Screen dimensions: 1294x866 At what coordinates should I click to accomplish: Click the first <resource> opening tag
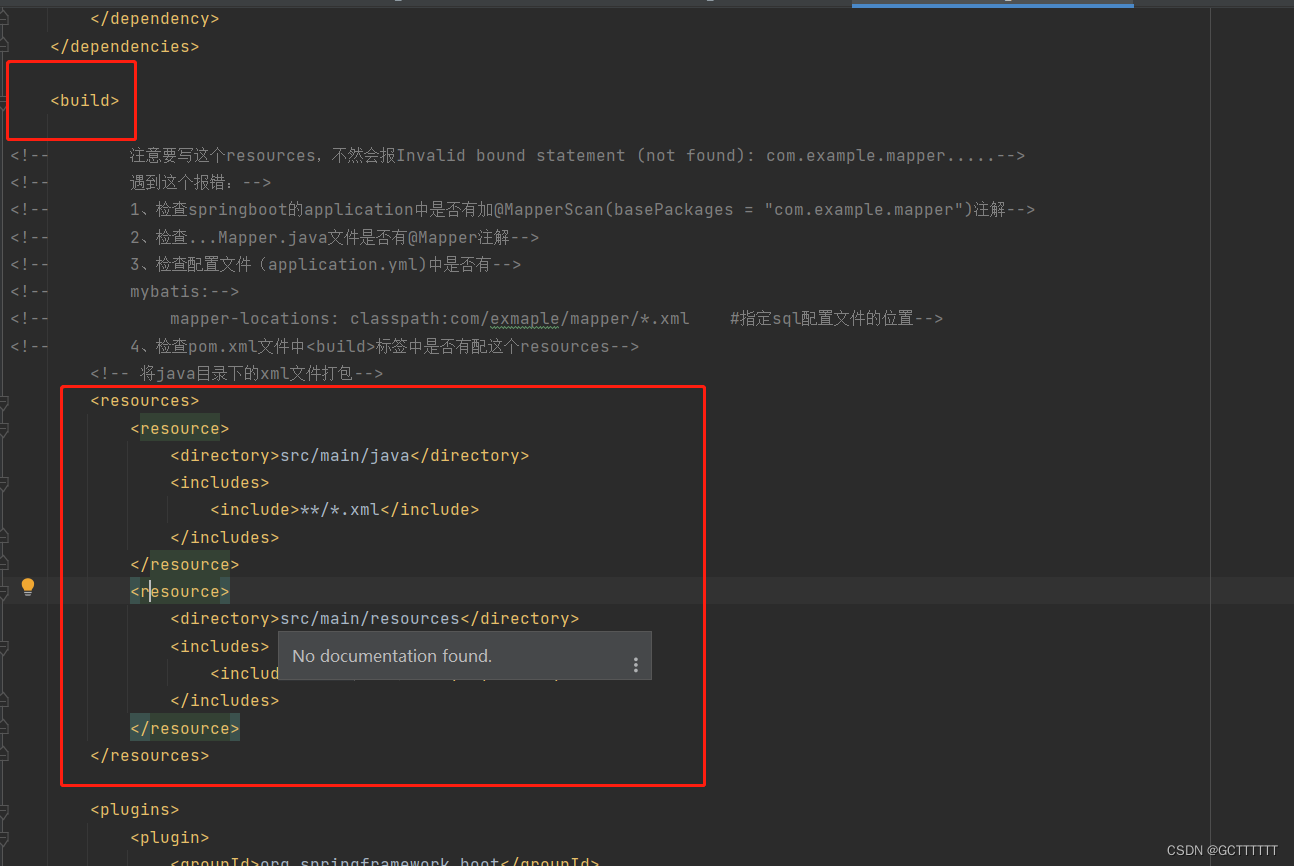180,428
